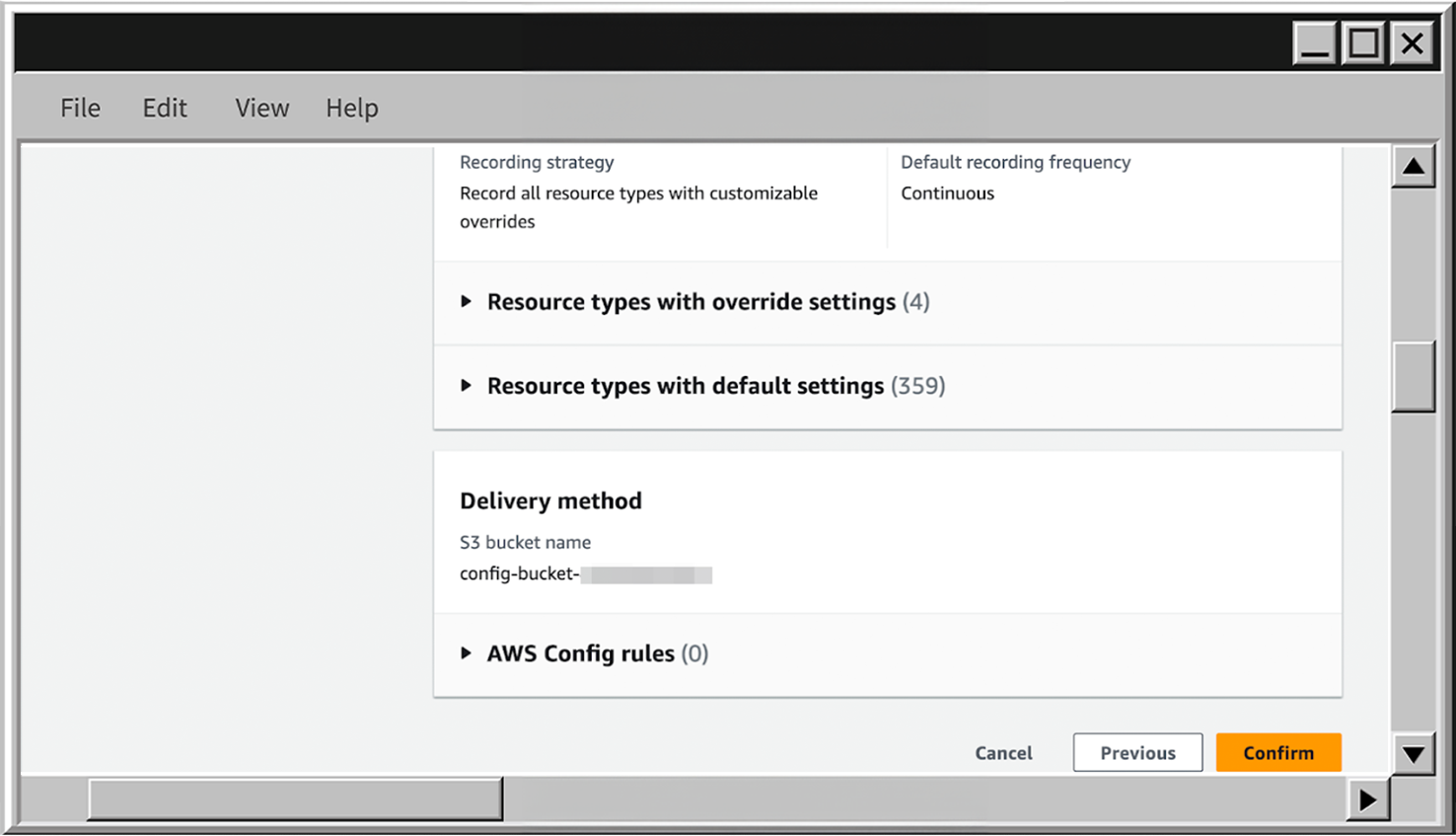Minimize the window

[1315, 43]
